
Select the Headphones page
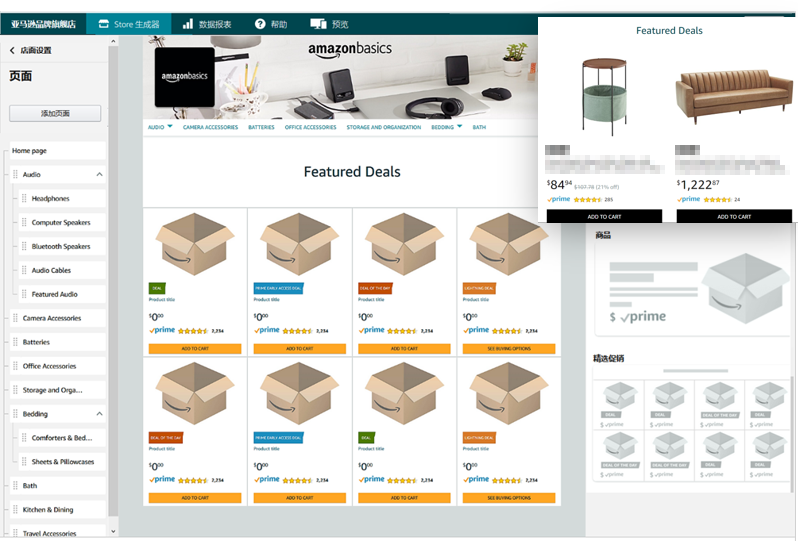[62, 198]
